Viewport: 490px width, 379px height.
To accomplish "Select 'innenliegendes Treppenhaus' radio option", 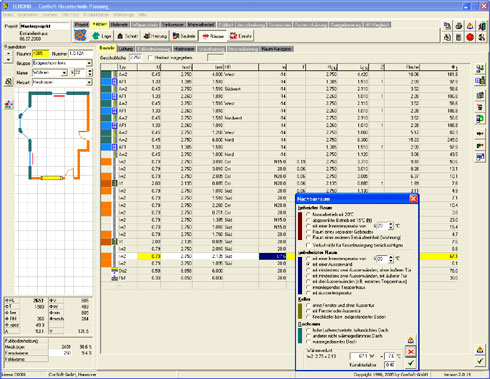I will [x=309, y=287].
